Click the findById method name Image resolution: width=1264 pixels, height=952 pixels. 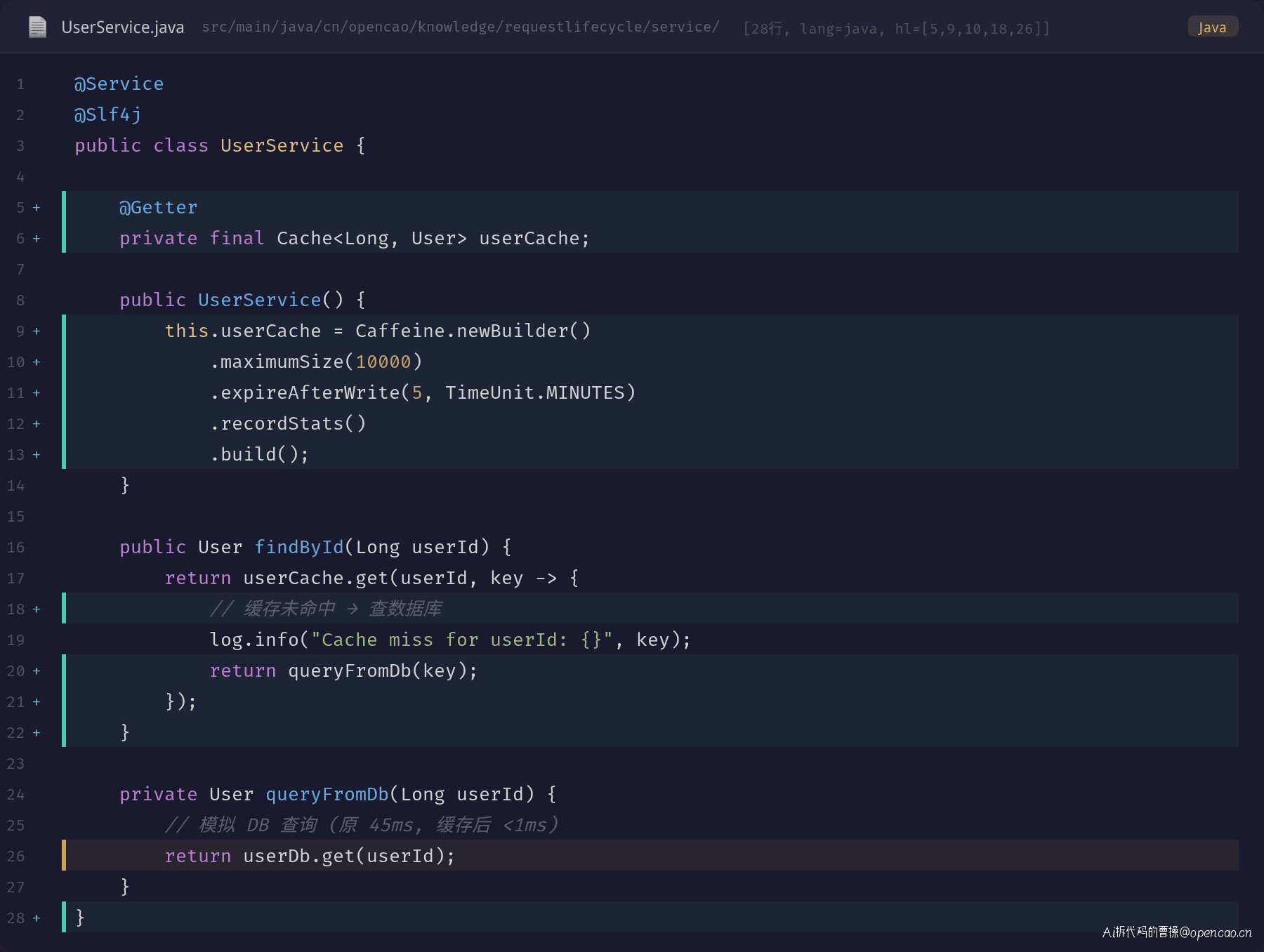pyautogui.click(x=299, y=548)
